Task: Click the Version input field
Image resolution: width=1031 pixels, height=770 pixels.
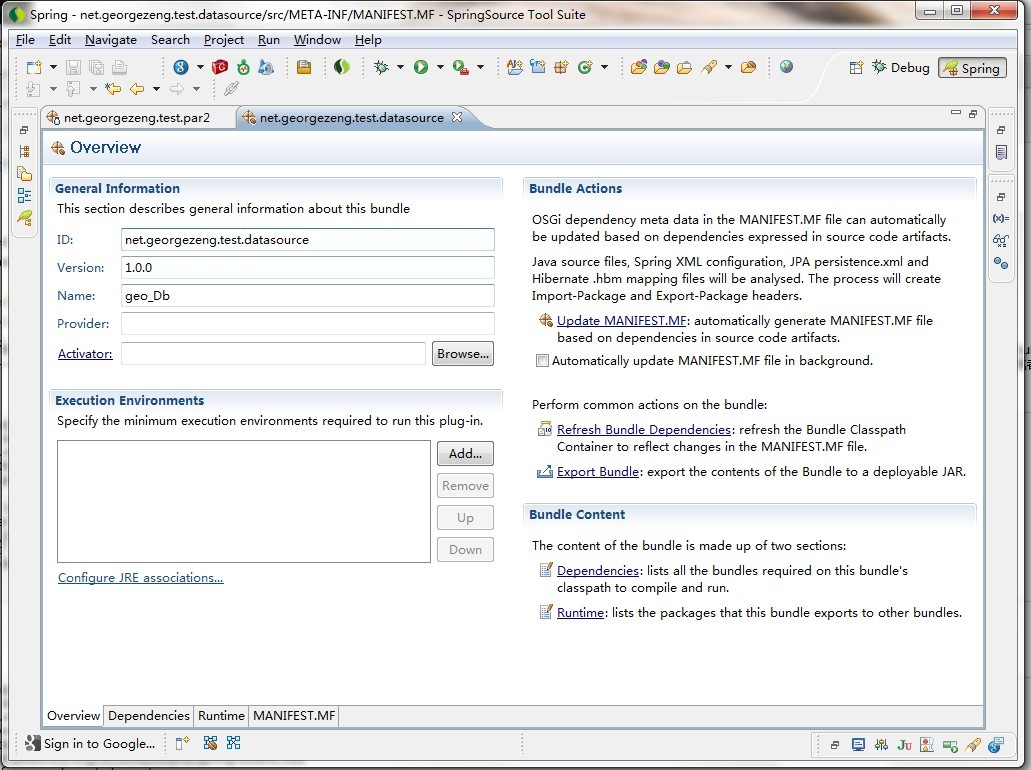Action: tap(308, 268)
